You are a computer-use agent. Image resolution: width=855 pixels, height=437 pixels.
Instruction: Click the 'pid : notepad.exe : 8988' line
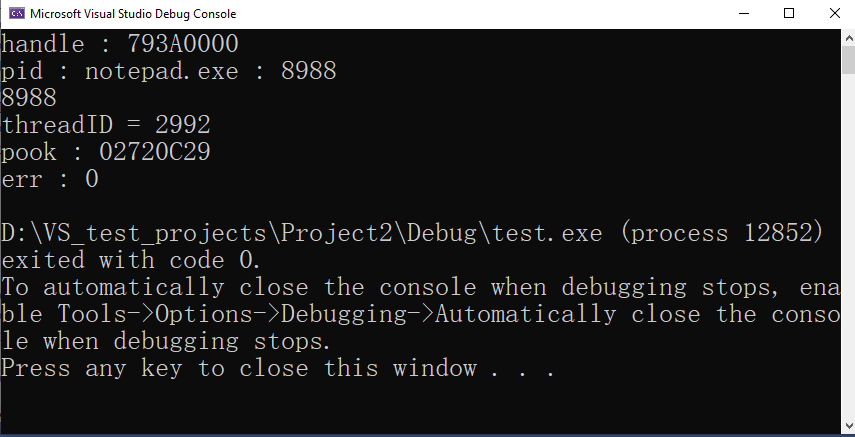point(169,71)
